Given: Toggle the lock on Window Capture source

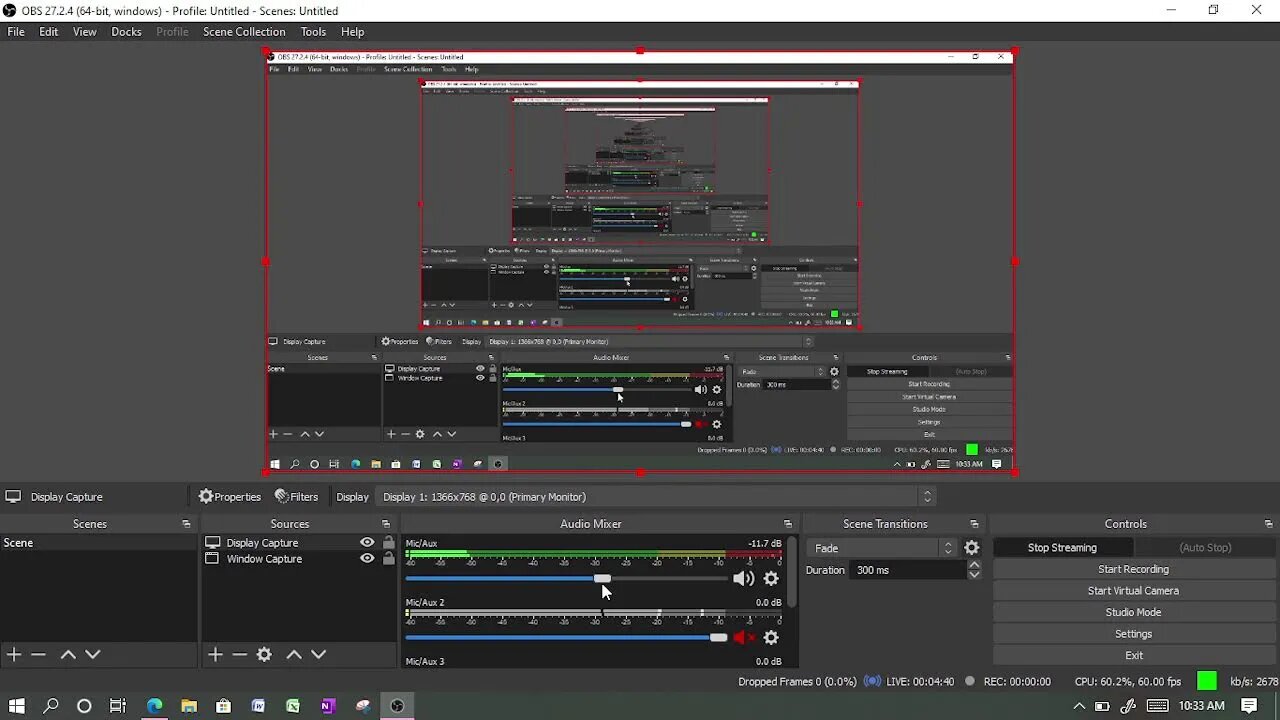Looking at the screenshot, I should click(x=388, y=559).
